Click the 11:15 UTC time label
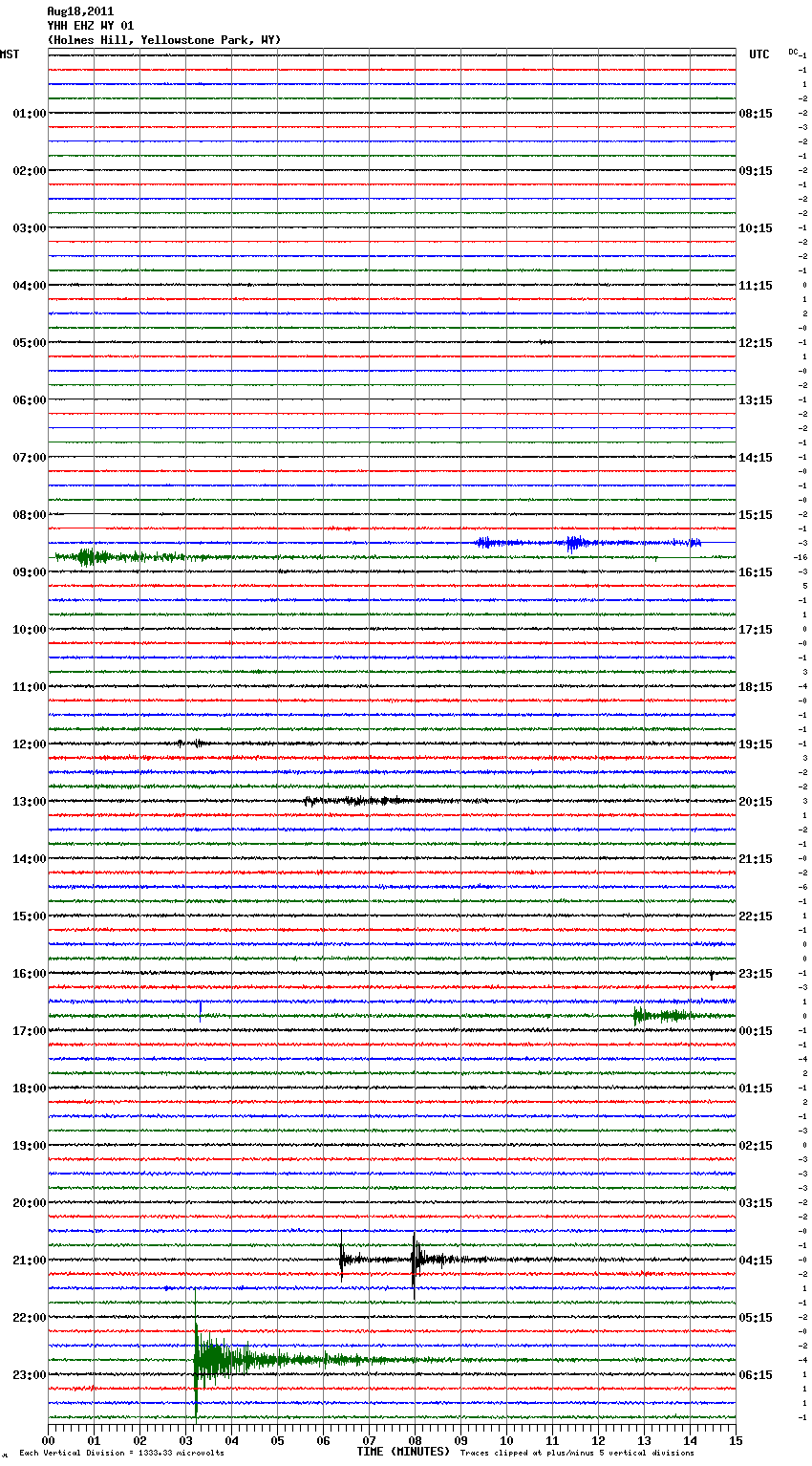Image resolution: width=812 pixels, height=1466 pixels. click(x=756, y=286)
